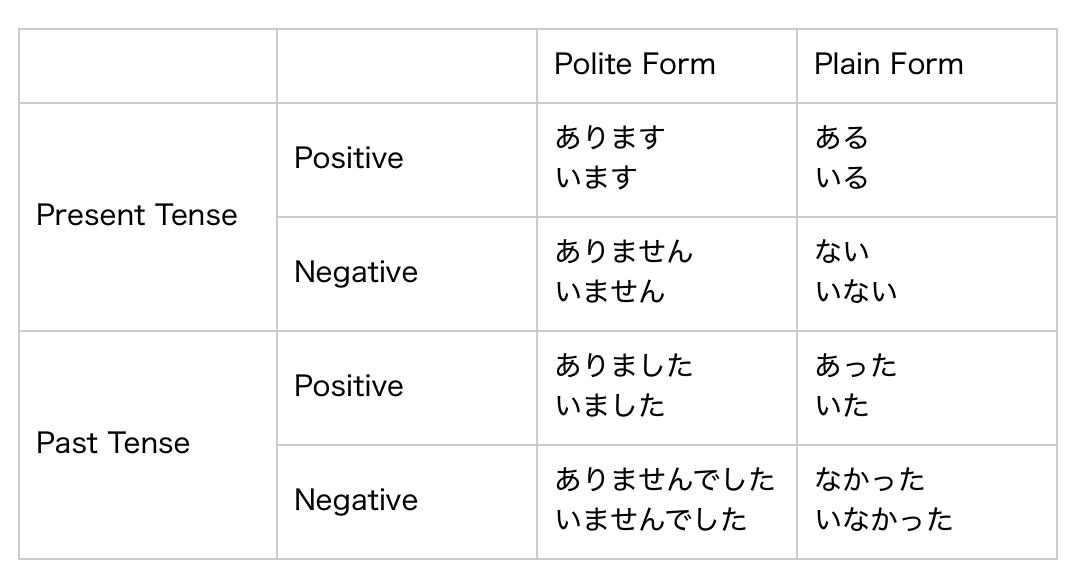Select the word いませんでした
Viewport: 1078px width, 586px height.
(x=651, y=520)
